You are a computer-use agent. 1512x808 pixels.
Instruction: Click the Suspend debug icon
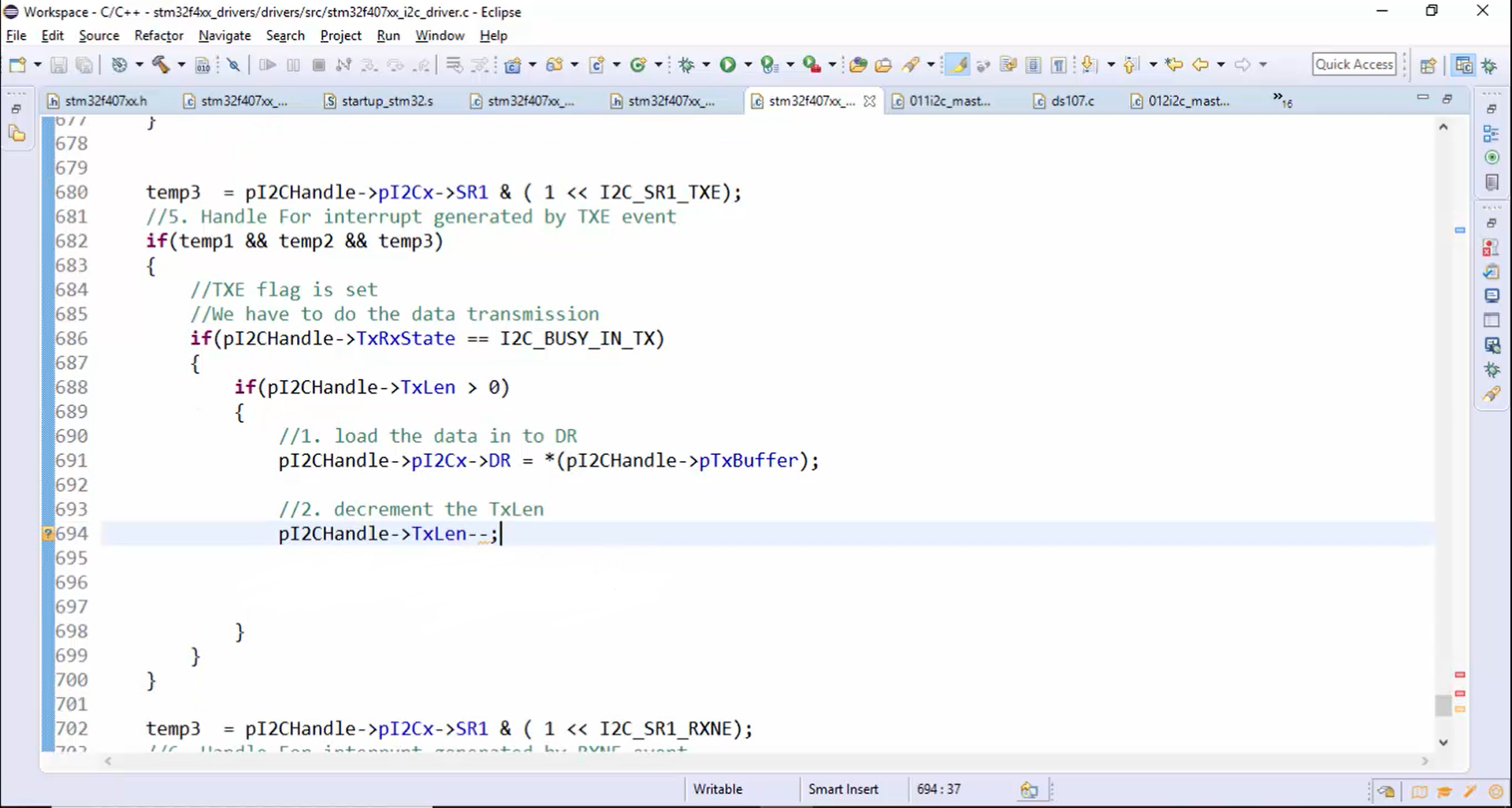pyautogui.click(x=293, y=65)
